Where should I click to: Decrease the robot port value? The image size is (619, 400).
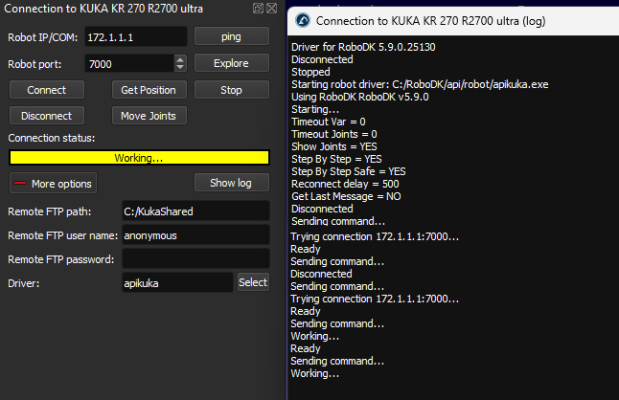click(180, 68)
